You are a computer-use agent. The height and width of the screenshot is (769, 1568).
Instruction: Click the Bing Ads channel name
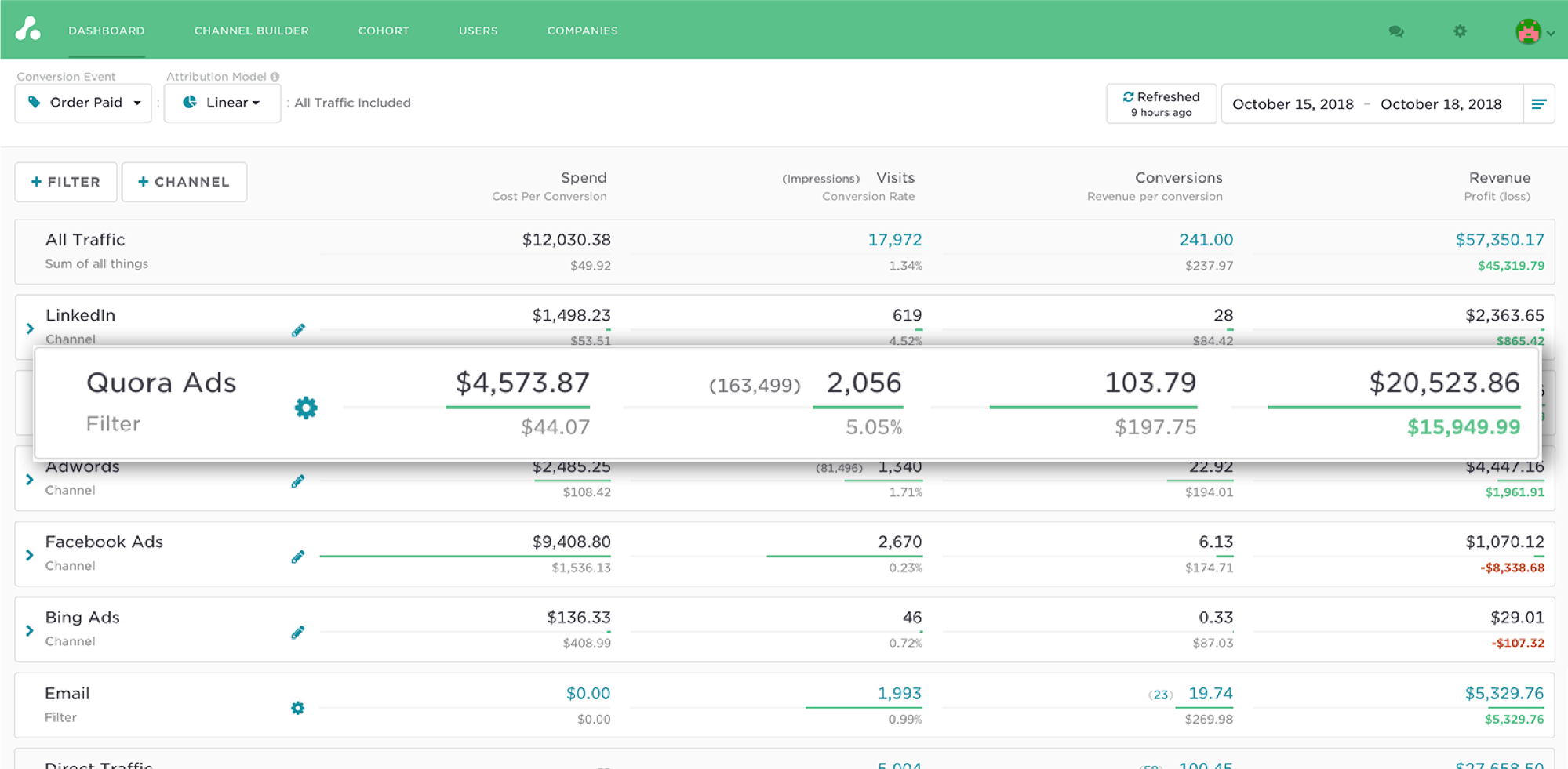(x=82, y=617)
